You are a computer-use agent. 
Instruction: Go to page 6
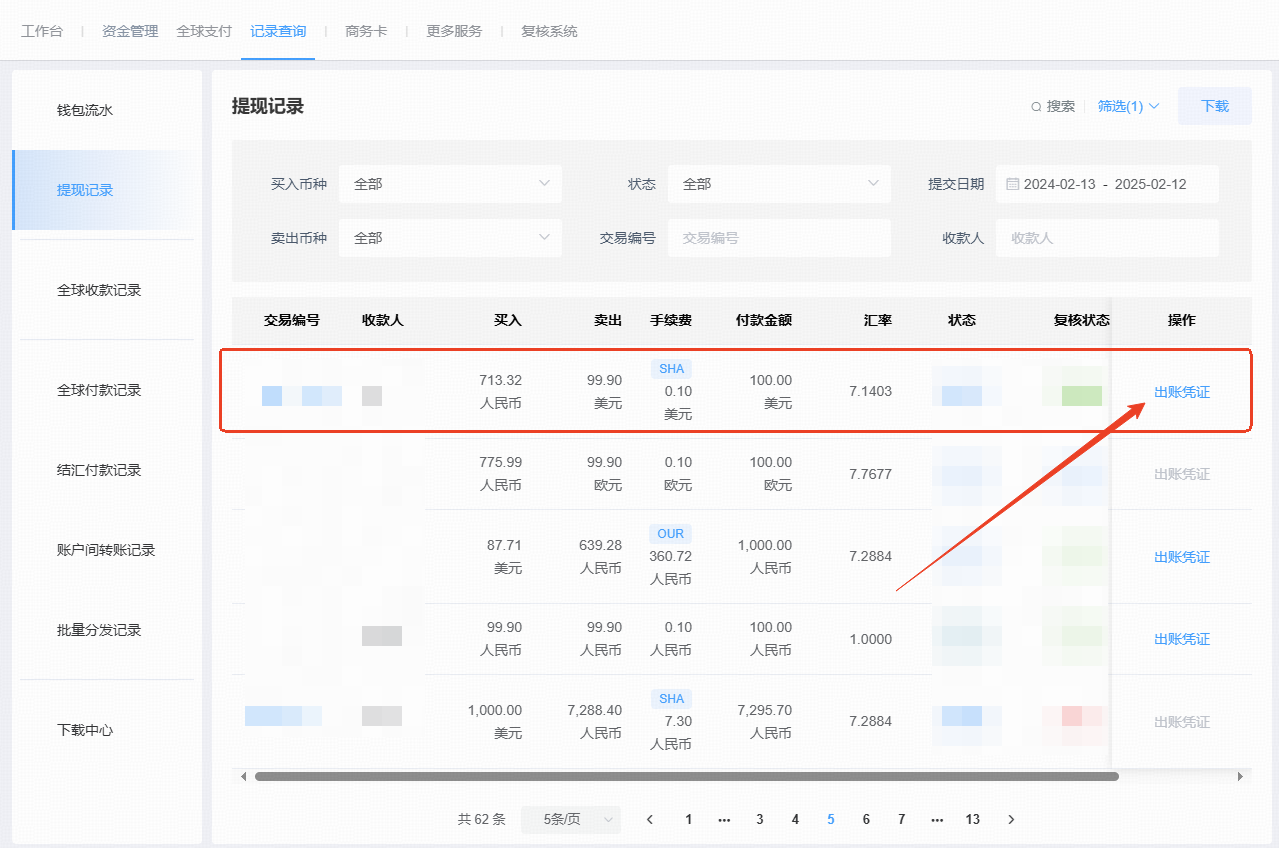[866, 820]
